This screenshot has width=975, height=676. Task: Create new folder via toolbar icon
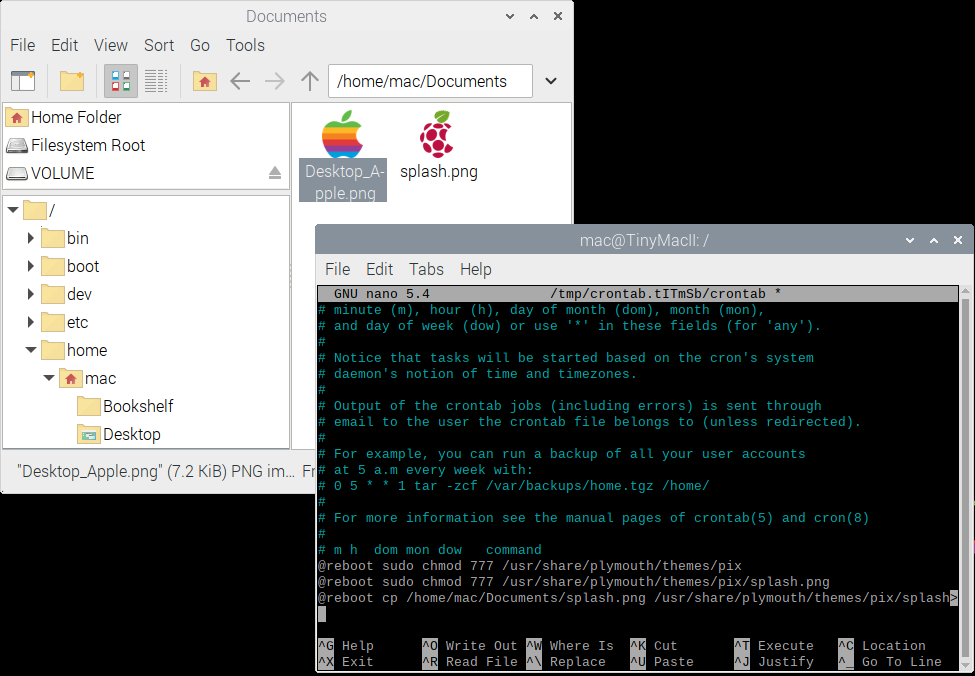click(72, 81)
